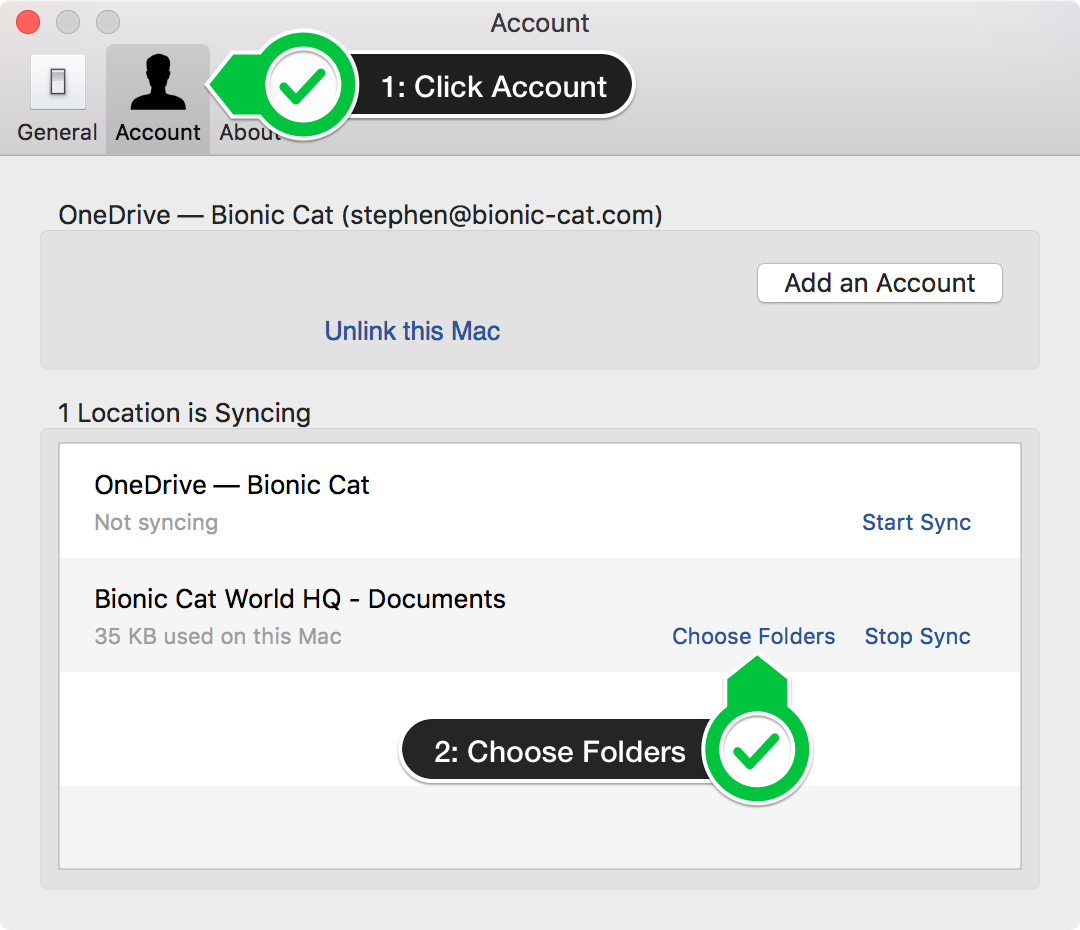Select the OneDrive — Bionic Cat location row
Screen dimensions: 1080x930
click(540, 502)
